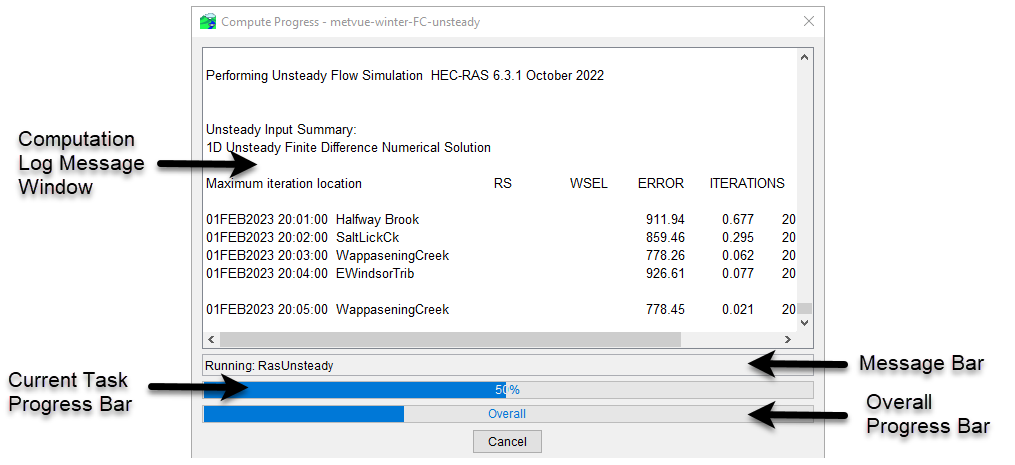Click the Compute Progress window app icon
This screenshot has height=465, width=1015.
[208, 21]
